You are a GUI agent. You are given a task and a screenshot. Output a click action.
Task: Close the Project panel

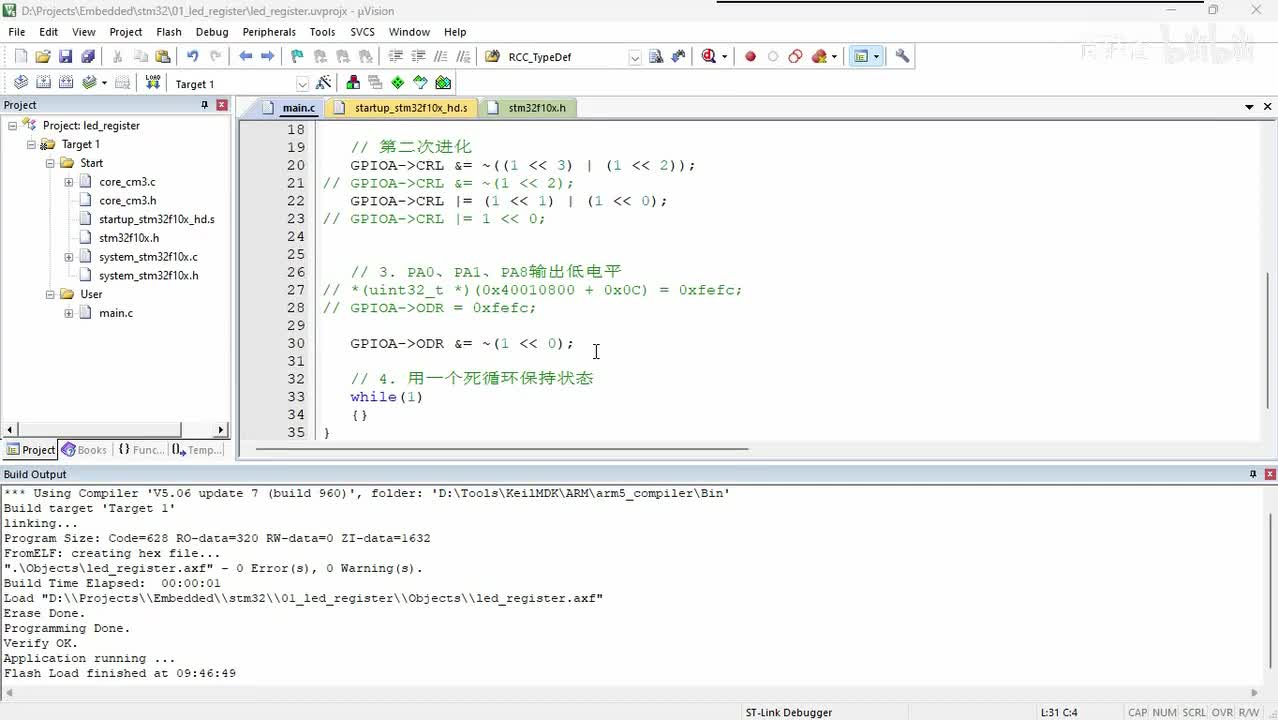[x=222, y=105]
